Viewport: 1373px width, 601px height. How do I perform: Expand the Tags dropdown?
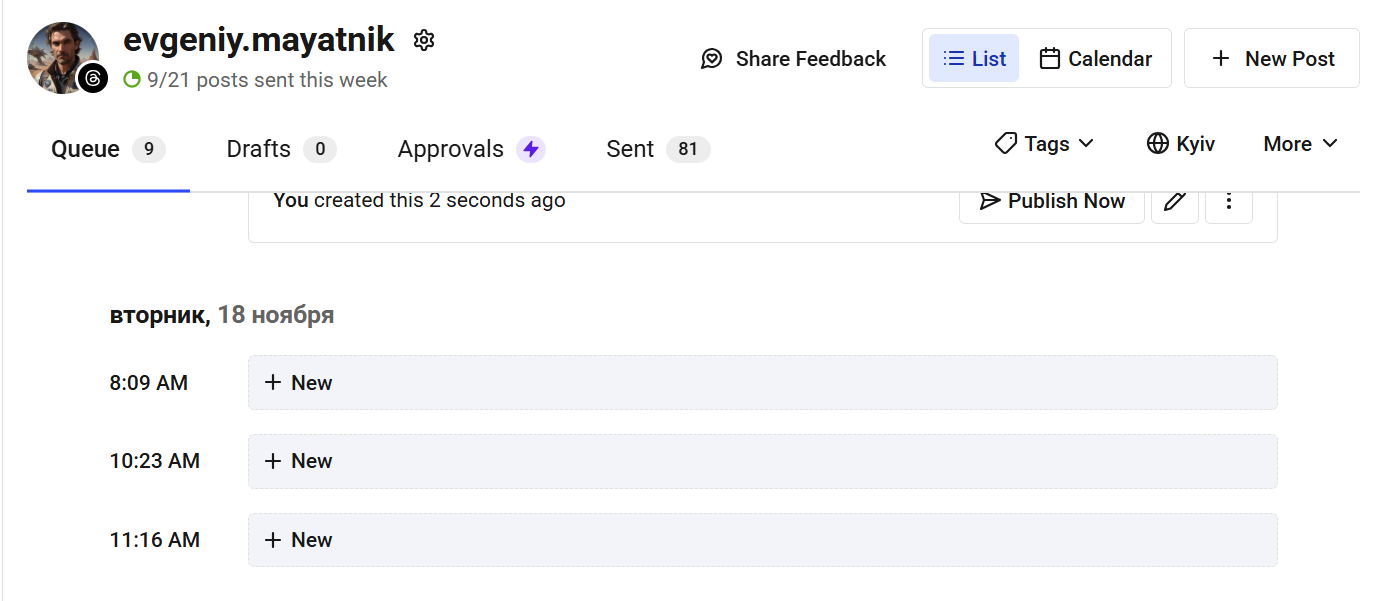1045,144
